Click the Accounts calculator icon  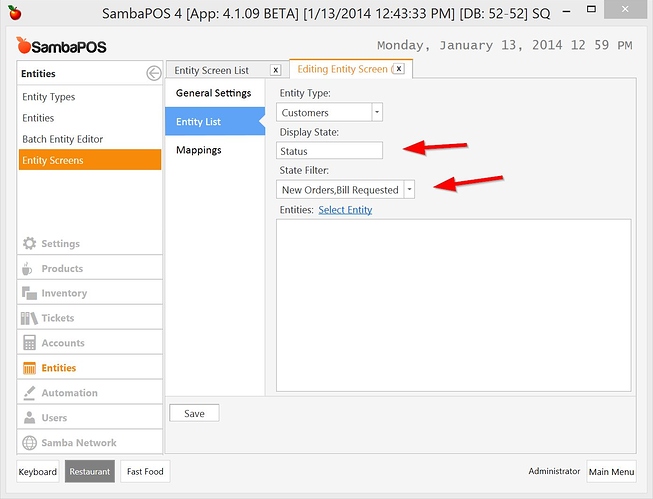[x=29, y=343]
